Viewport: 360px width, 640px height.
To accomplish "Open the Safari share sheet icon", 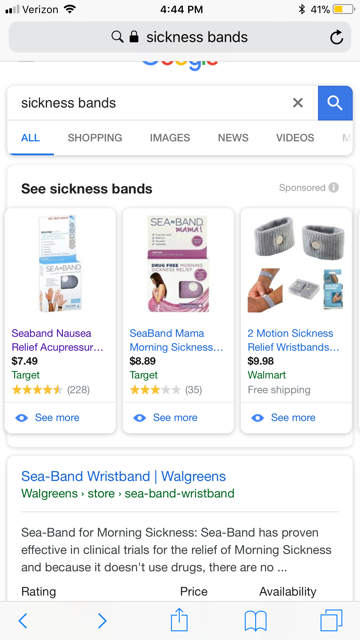I will 179,620.
